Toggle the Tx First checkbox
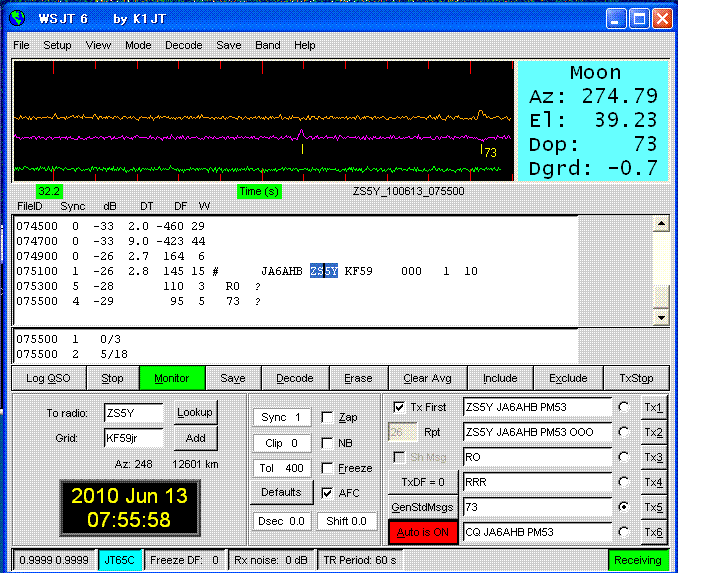The image size is (704, 573). pyautogui.click(x=400, y=407)
